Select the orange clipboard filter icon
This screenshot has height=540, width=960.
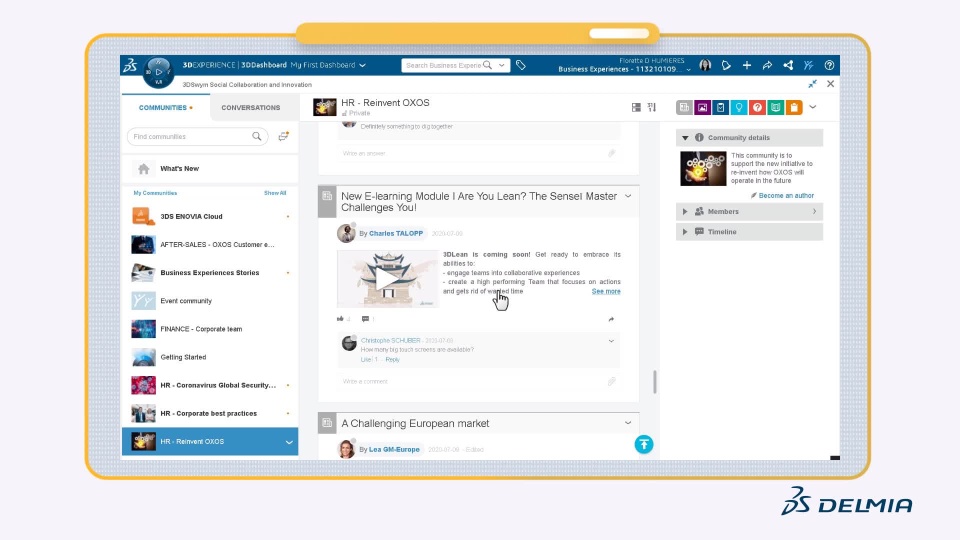pos(794,107)
